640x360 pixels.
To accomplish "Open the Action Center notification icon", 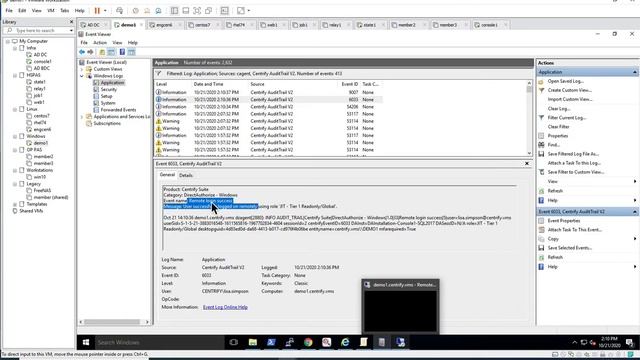I will coord(629,342).
